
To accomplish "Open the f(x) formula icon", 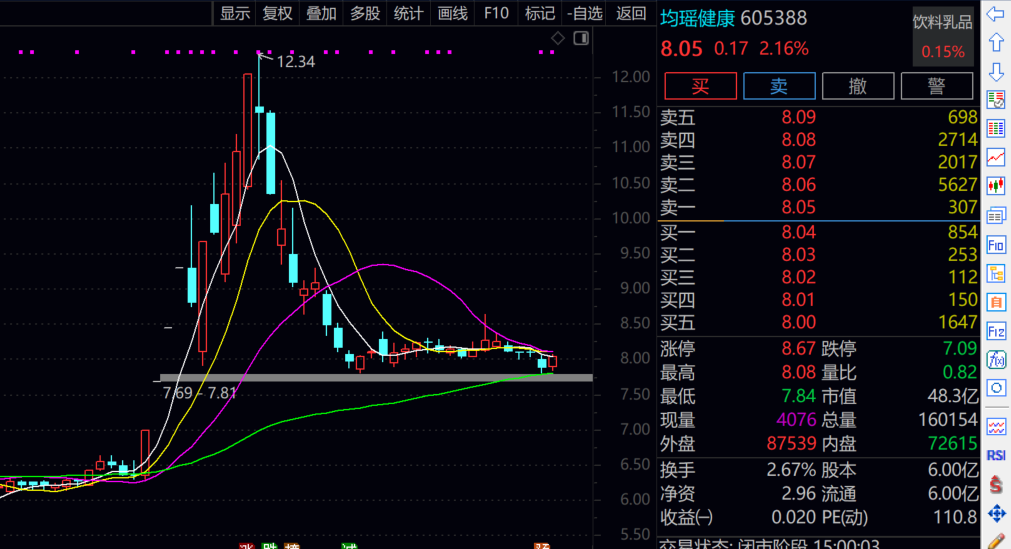I will [x=996, y=359].
